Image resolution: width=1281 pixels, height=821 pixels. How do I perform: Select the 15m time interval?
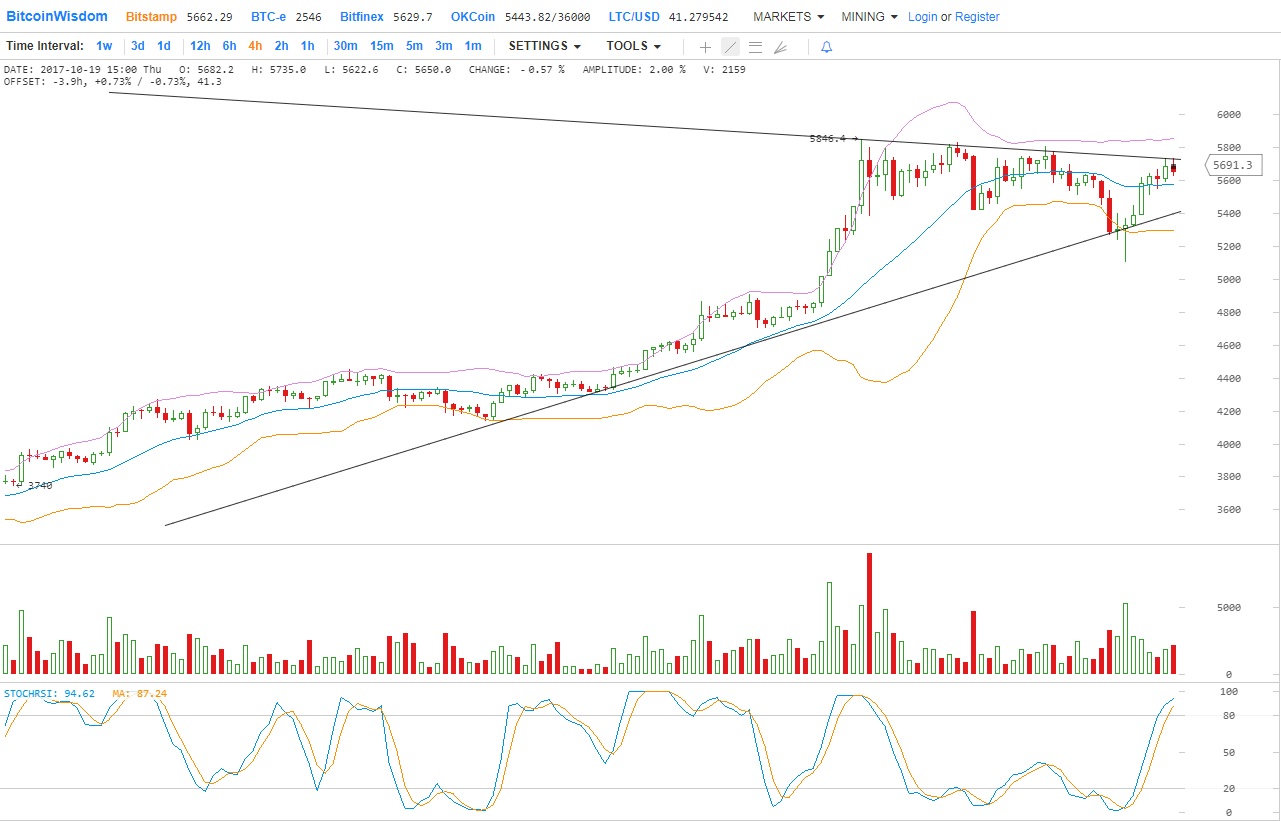[381, 46]
